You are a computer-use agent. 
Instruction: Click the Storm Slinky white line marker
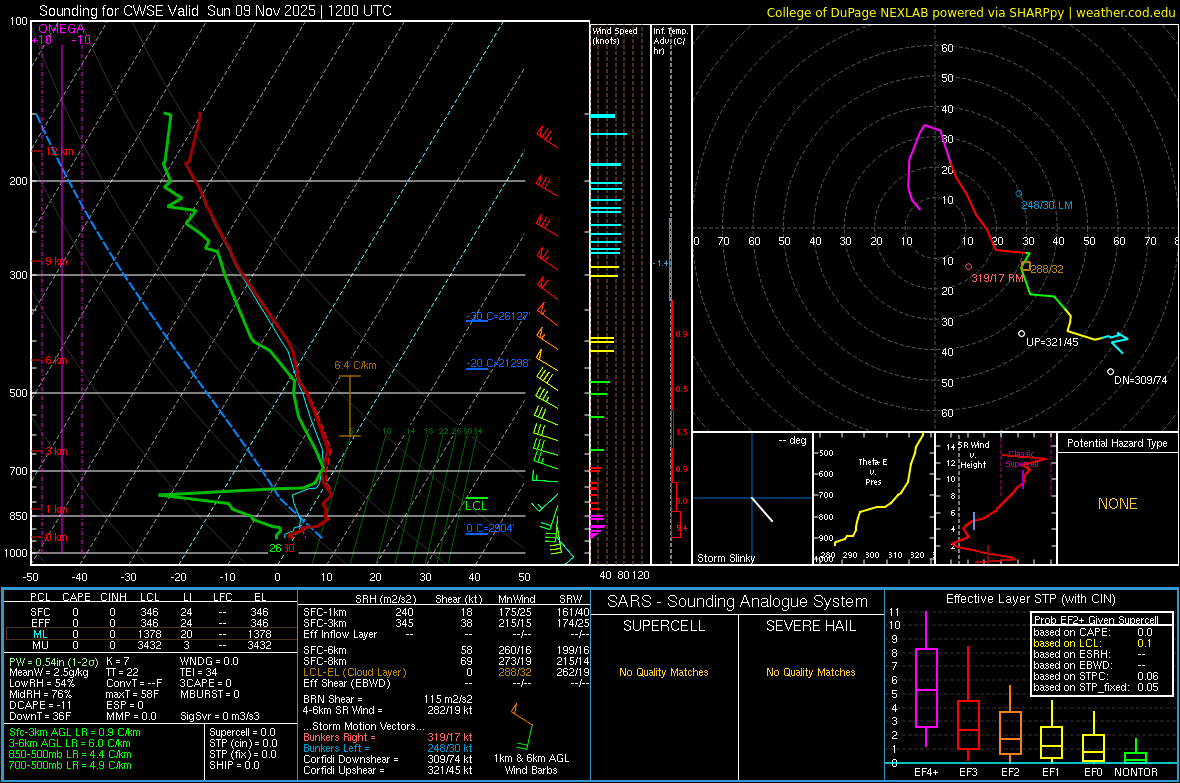[762, 509]
